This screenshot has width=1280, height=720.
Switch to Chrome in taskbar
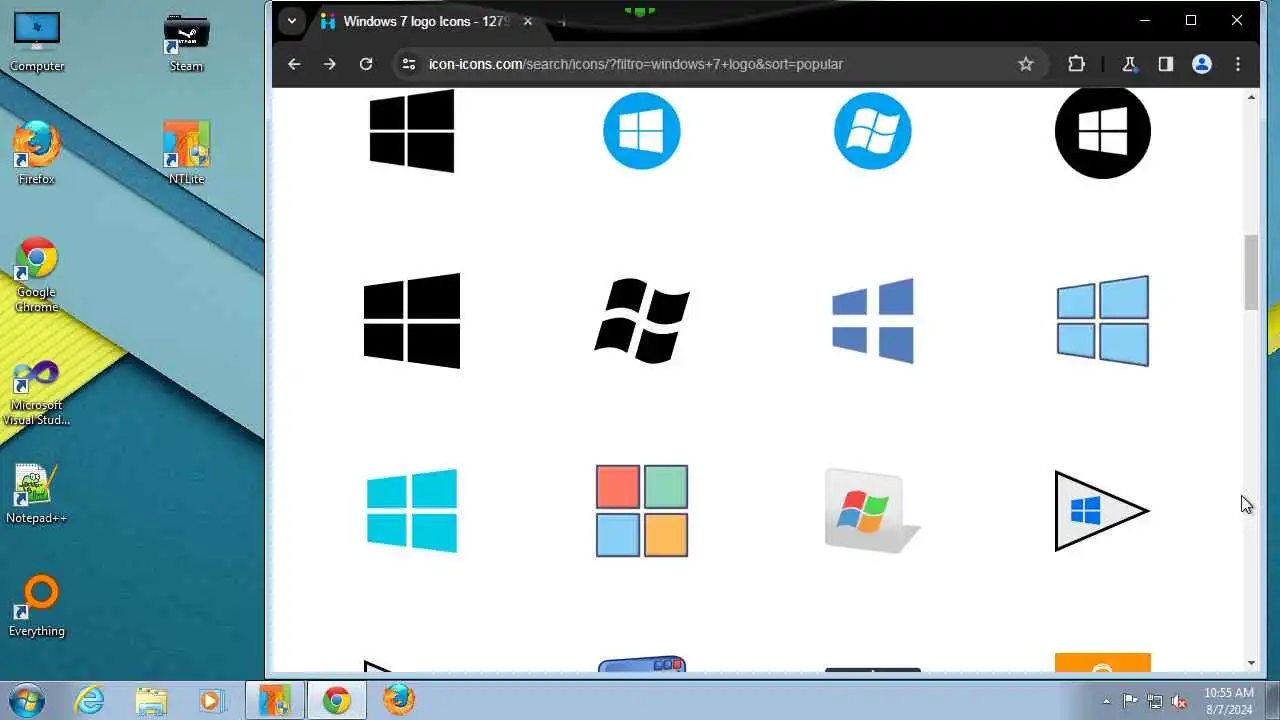336,699
